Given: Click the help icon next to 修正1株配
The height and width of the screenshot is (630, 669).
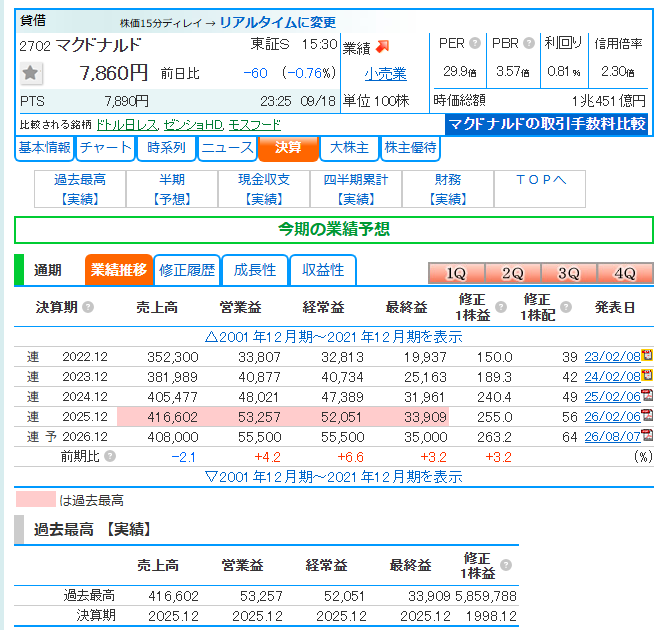Looking at the screenshot, I should (566, 307).
